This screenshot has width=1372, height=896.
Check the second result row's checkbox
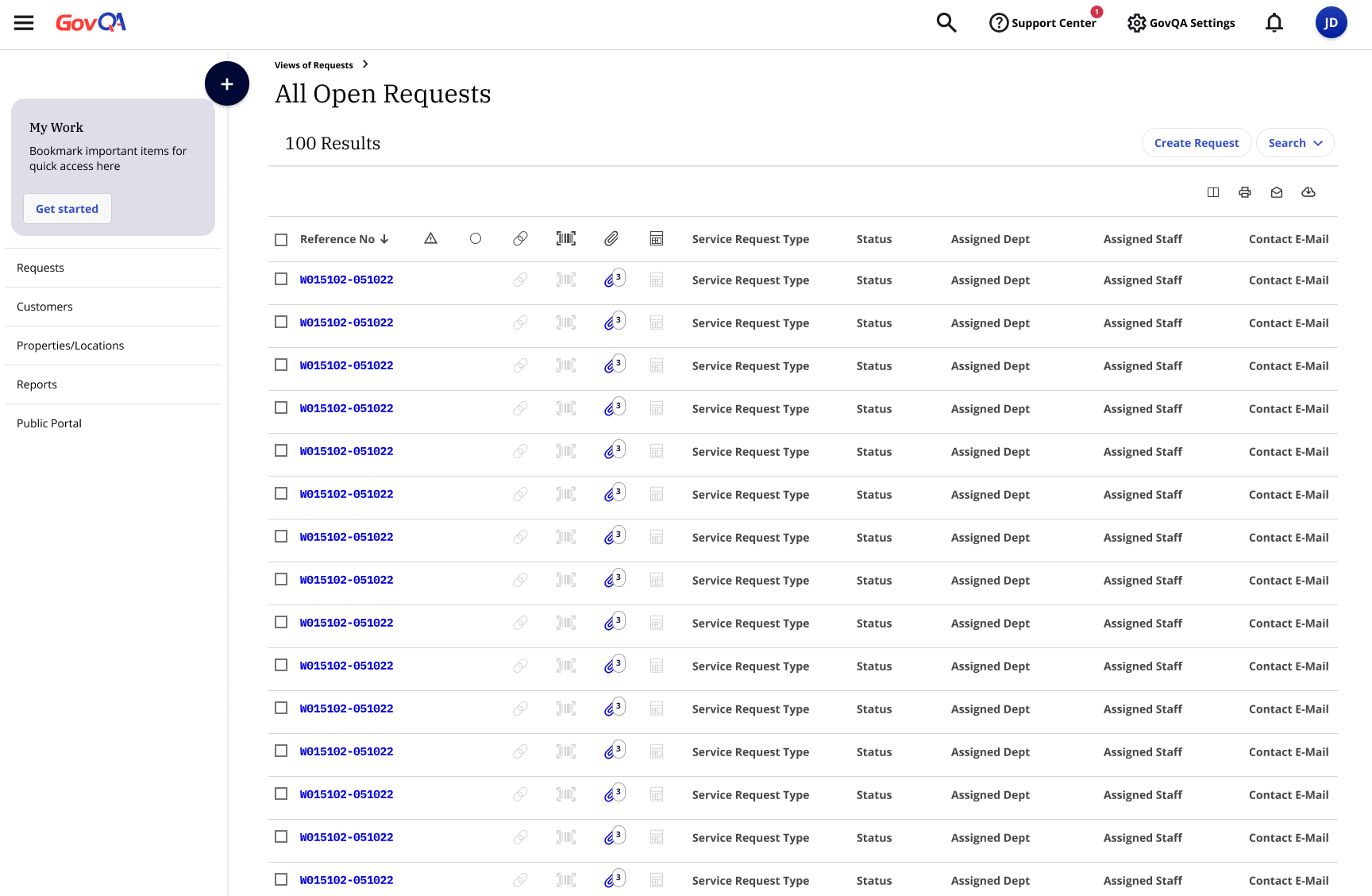point(281,322)
